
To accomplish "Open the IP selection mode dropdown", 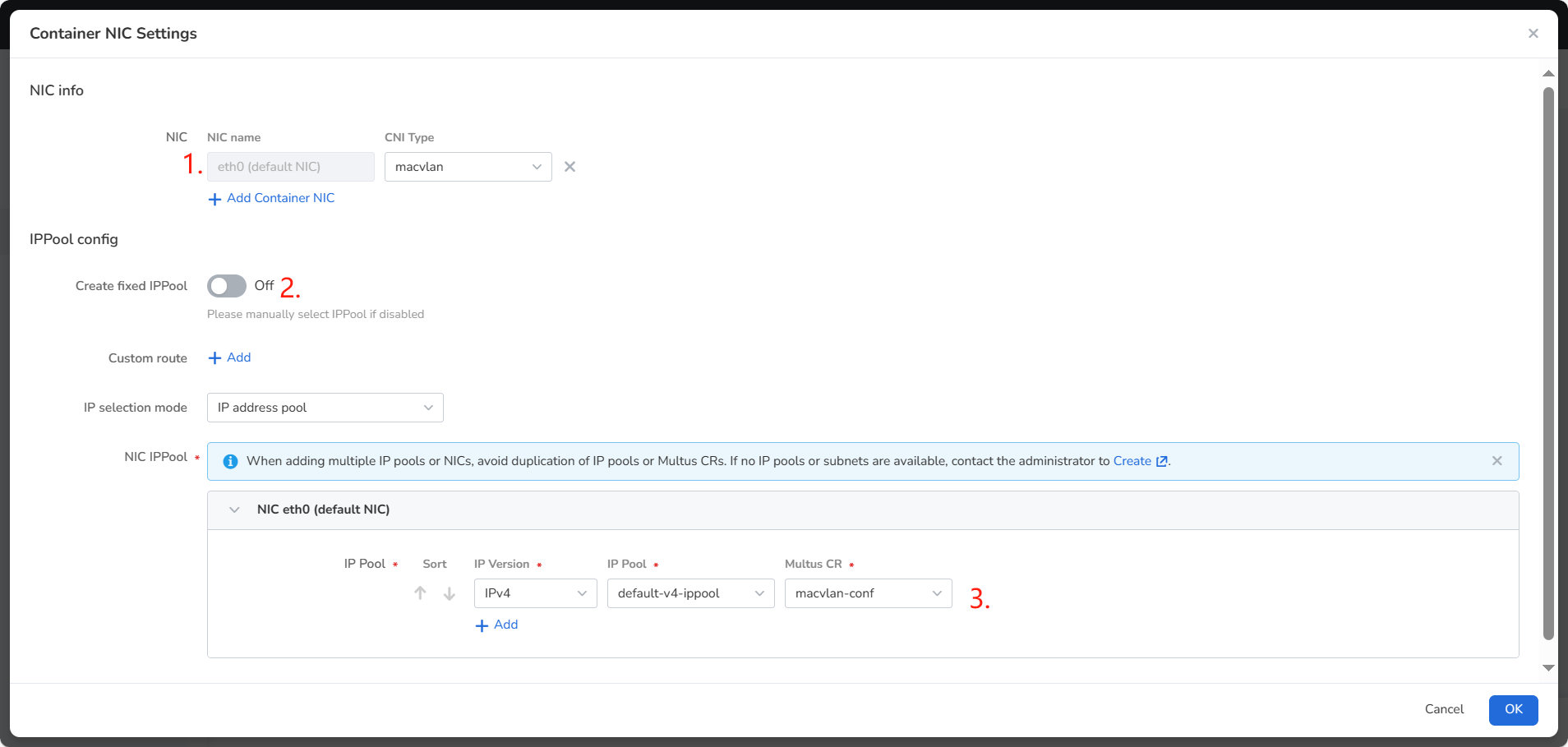I will click(x=325, y=408).
